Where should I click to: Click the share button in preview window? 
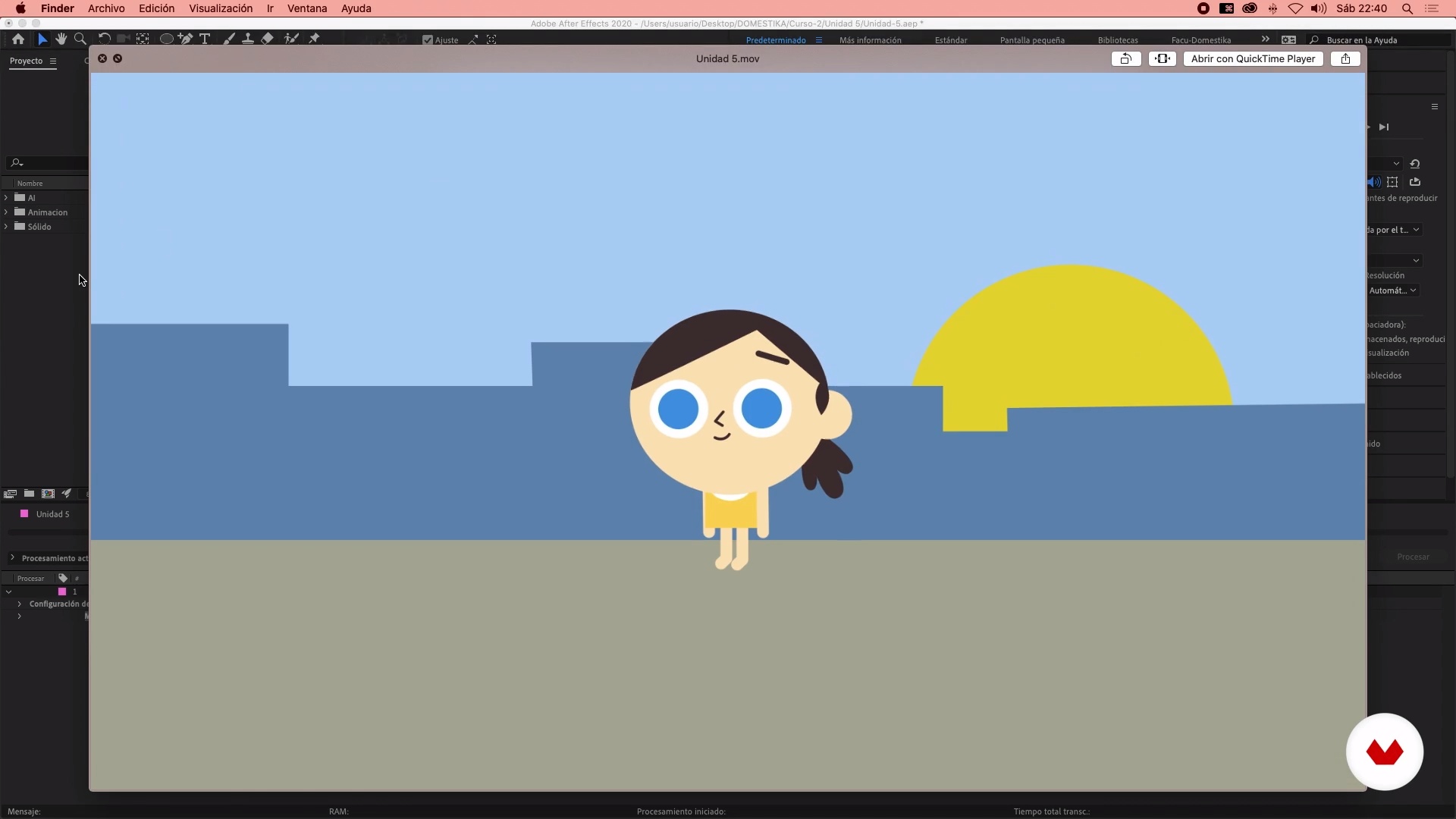pos(1345,58)
